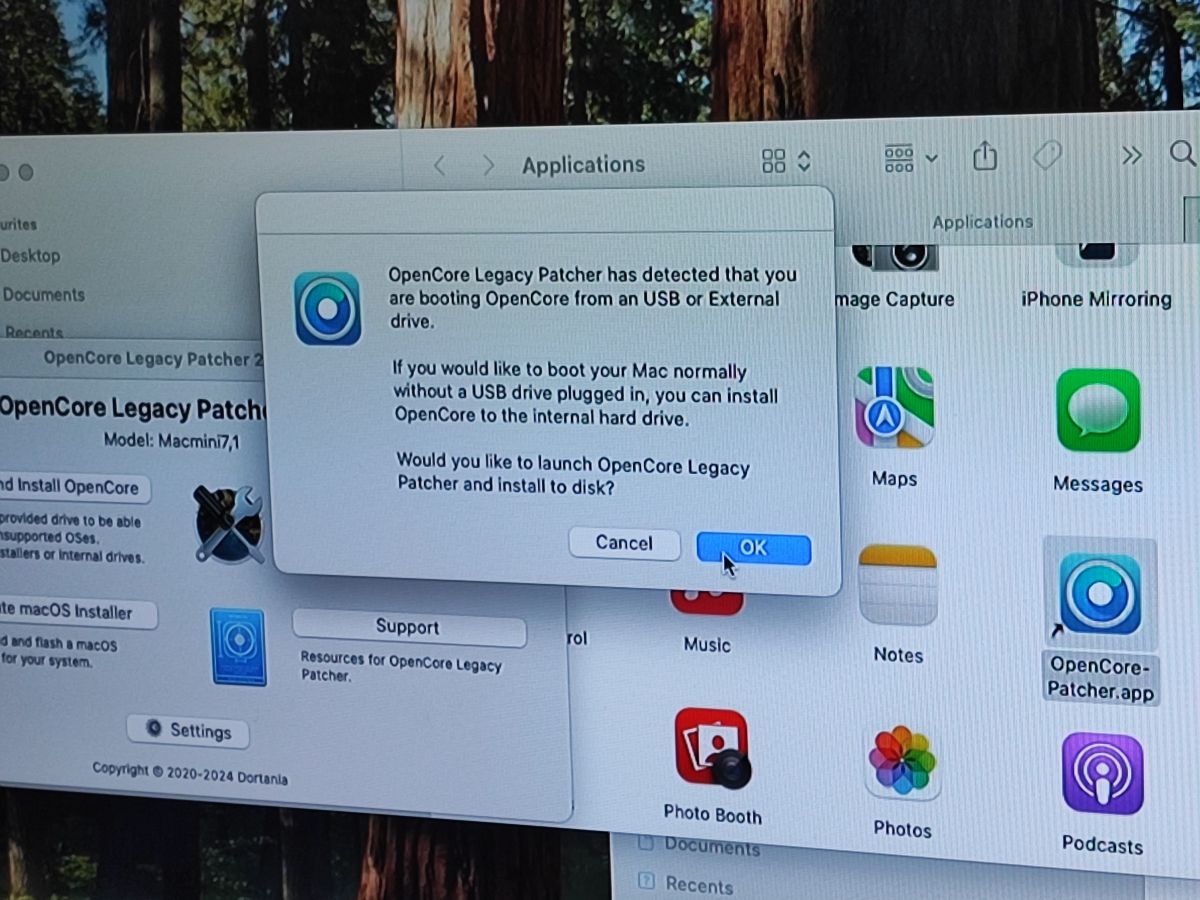
Task: Open the Messages app in Finder
Action: (1098, 411)
